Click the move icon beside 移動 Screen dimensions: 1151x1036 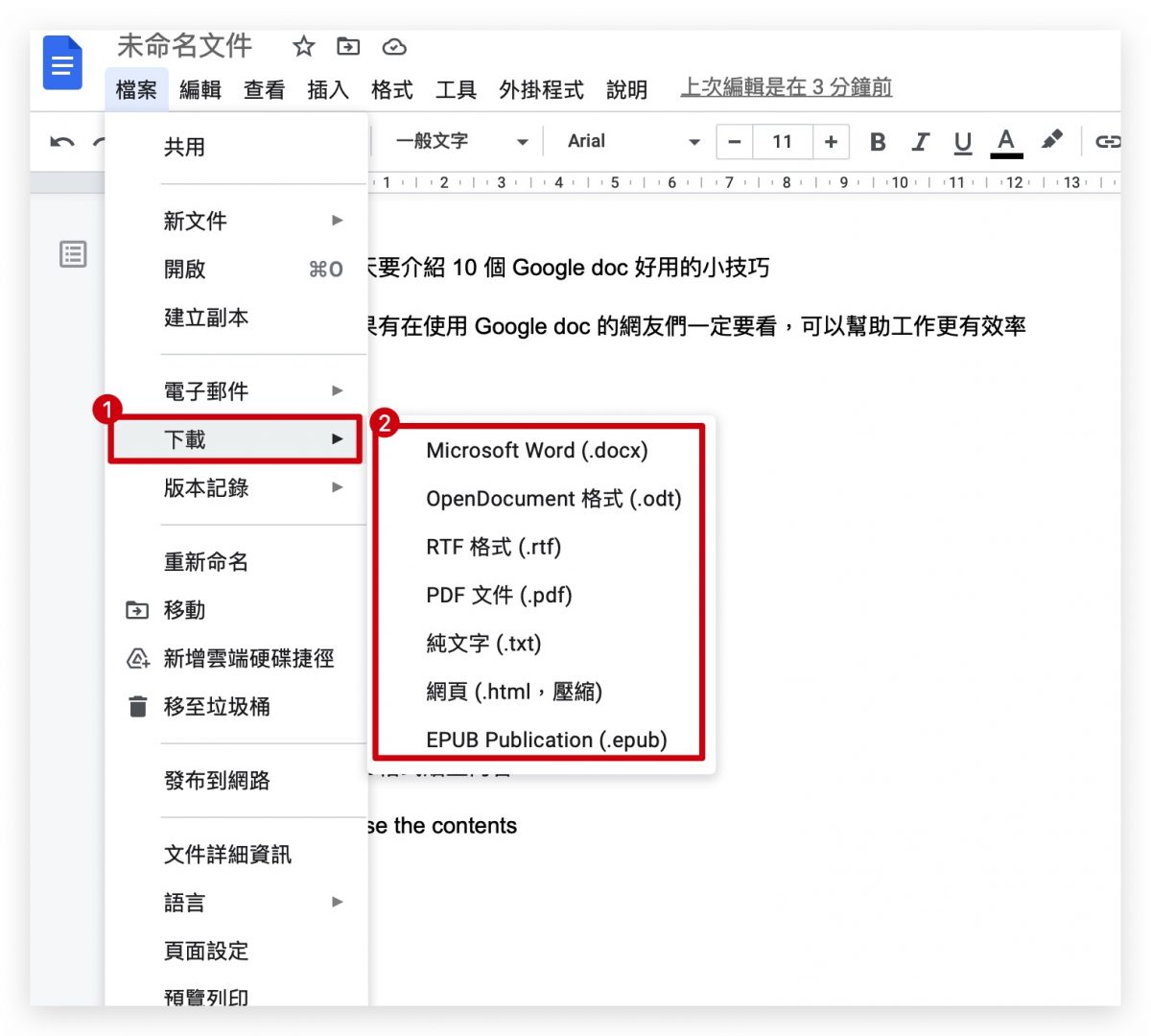click(137, 610)
